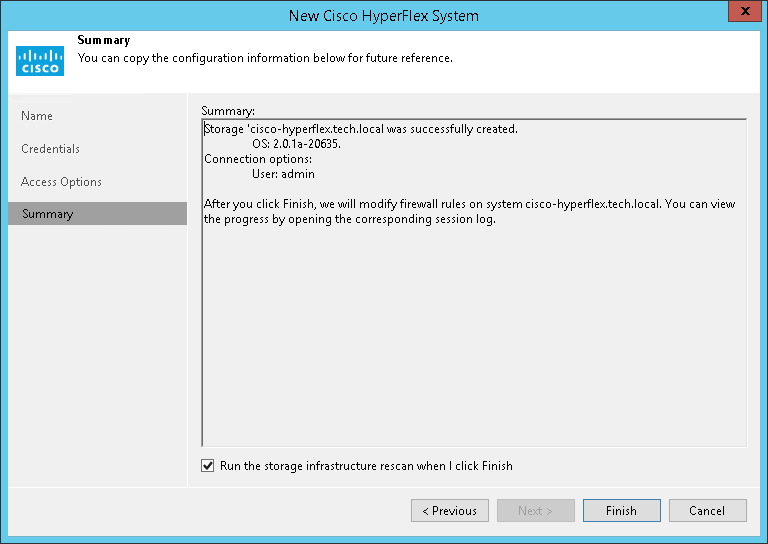Click the Previous button

[449, 511]
